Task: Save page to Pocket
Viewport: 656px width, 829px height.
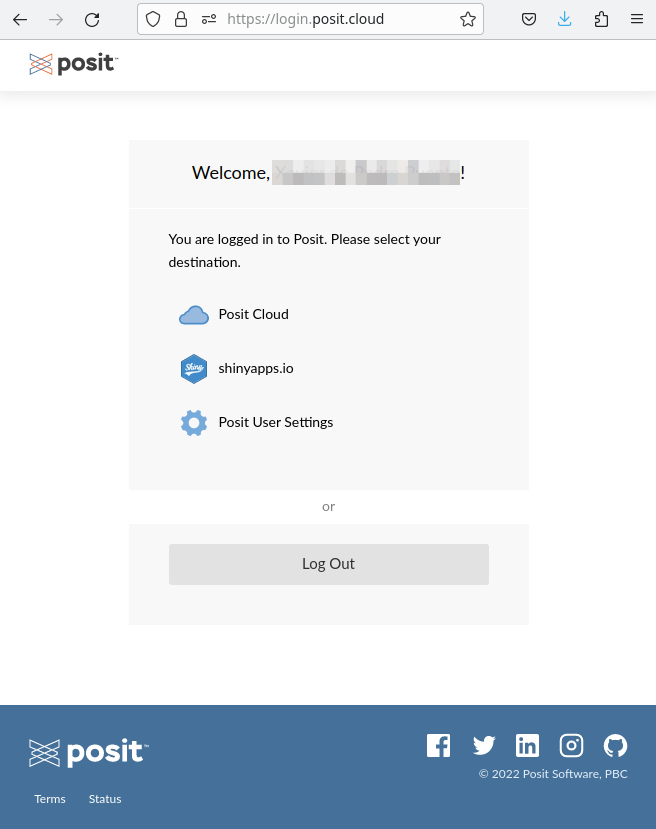Action: (x=529, y=20)
